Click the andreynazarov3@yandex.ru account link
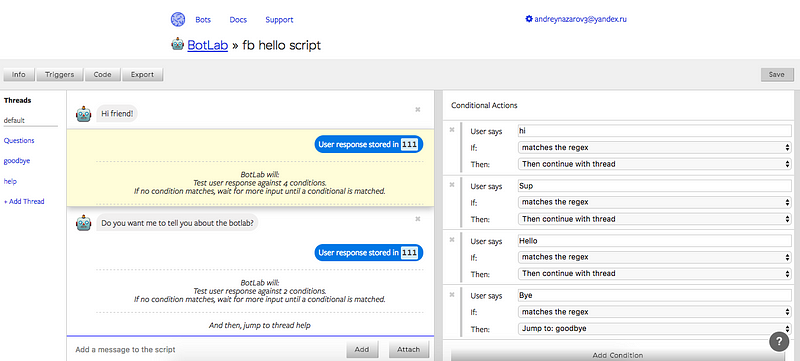800x361 pixels. (580, 19)
